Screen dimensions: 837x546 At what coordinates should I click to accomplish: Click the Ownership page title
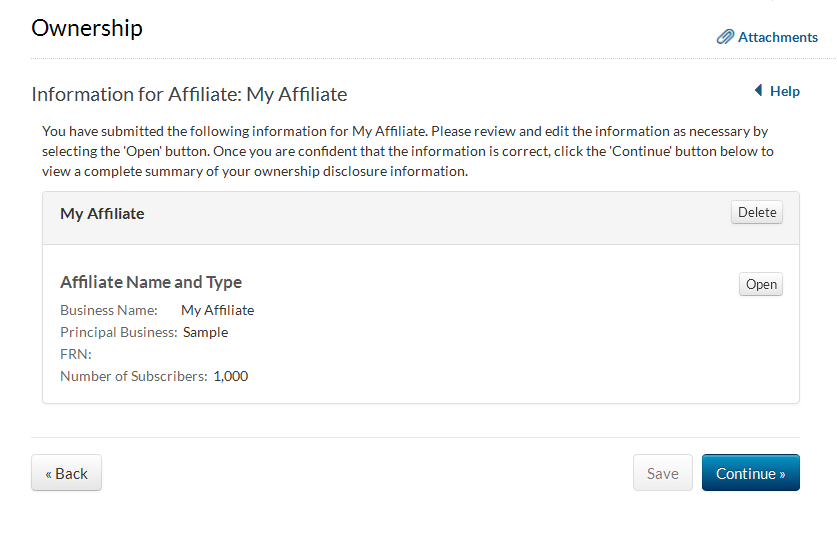(87, 28)
